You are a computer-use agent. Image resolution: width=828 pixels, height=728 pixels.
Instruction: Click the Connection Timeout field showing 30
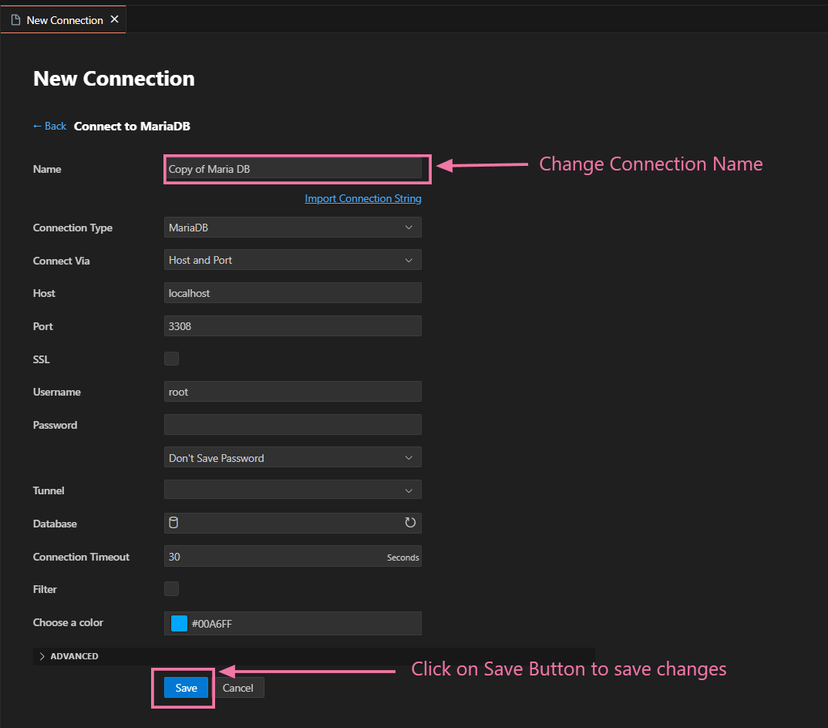click(x=293, y=556)
